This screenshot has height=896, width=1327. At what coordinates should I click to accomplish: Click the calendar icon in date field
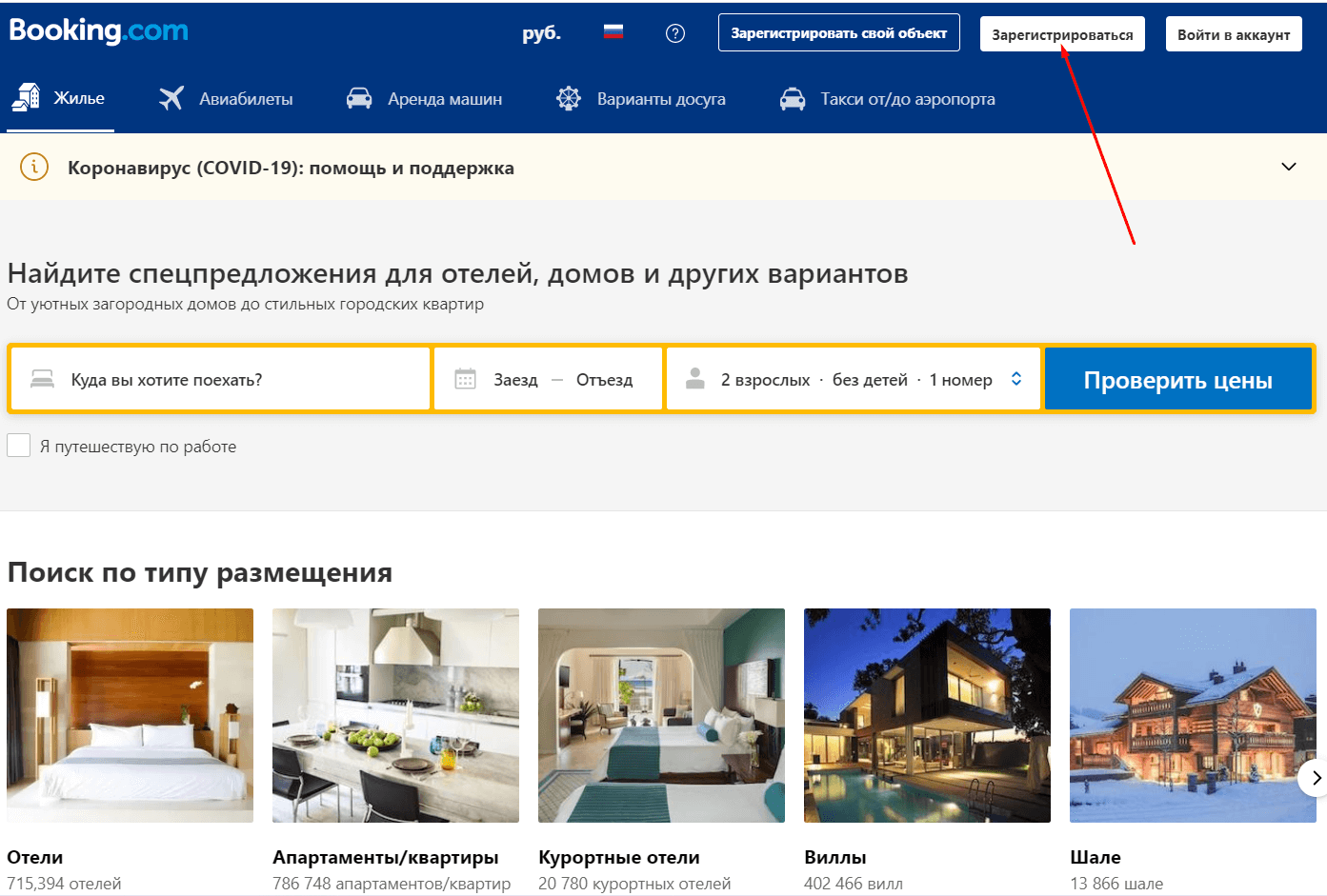click(x=465, y=379)
